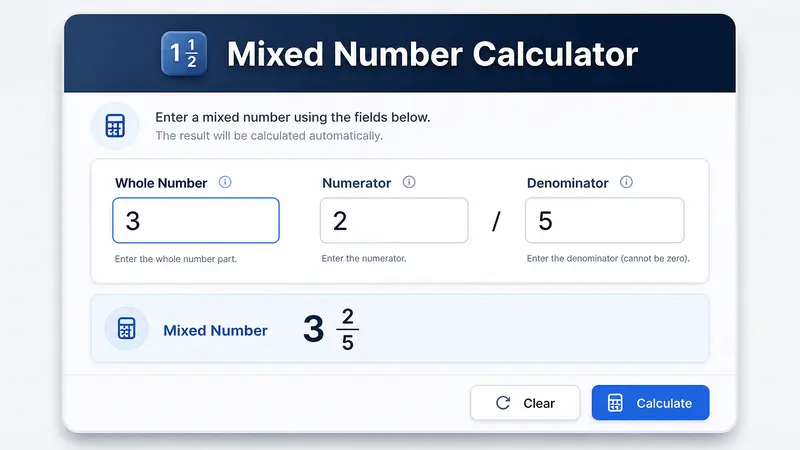Viewport: 800px width, 450px height.
Task: Click the Mixed Number result label
Action: pyautogui.click(x=215, y=331)
